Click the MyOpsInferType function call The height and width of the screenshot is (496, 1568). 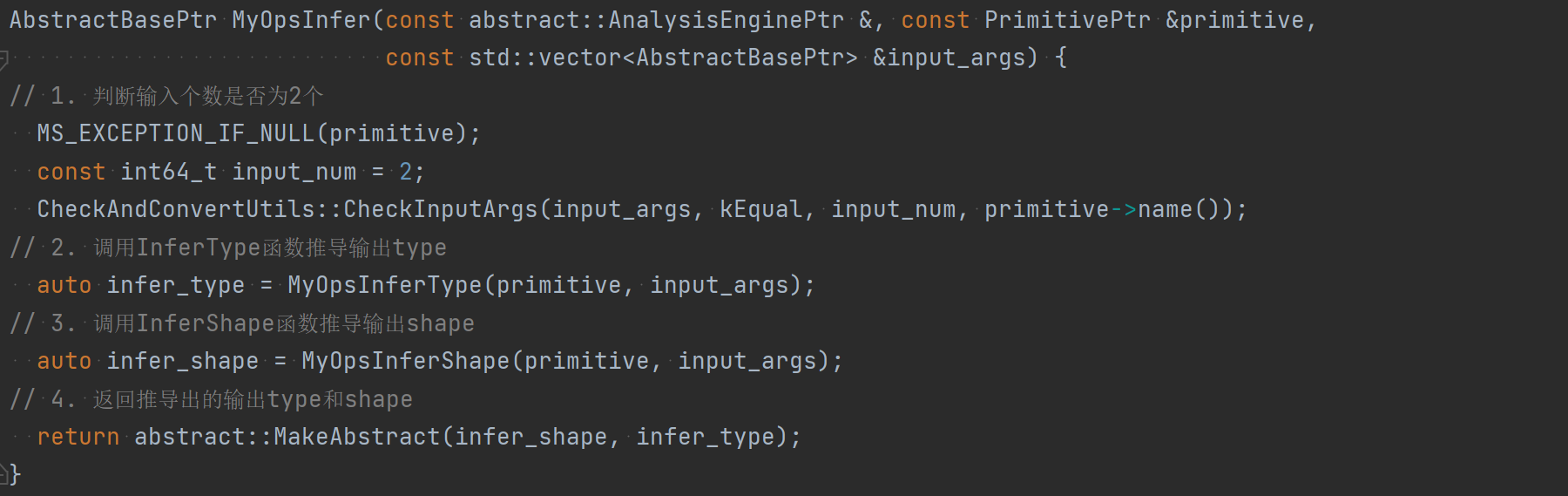pos(384,285)
